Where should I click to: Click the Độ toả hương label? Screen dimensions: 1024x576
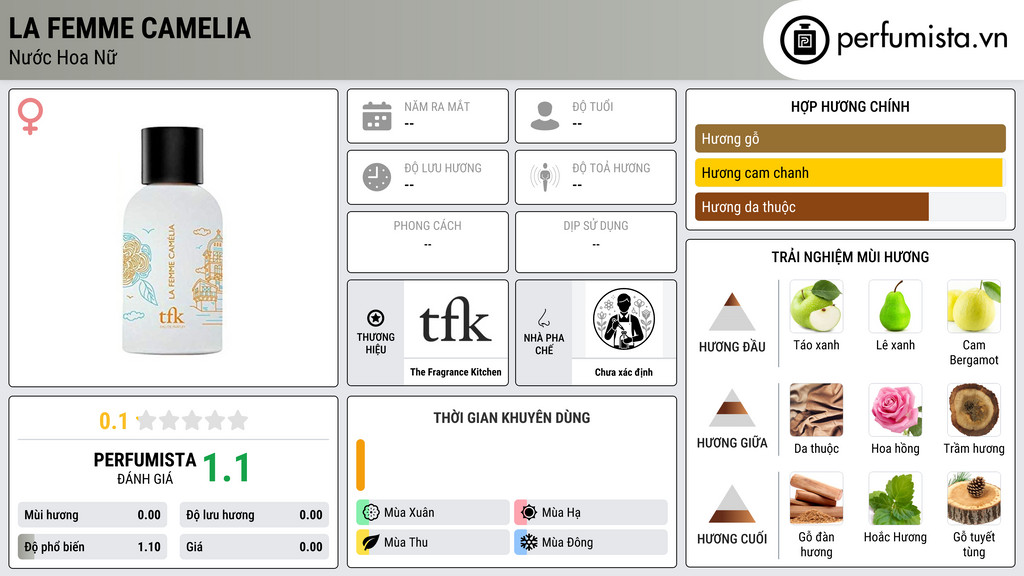click(x=611, y=168)
